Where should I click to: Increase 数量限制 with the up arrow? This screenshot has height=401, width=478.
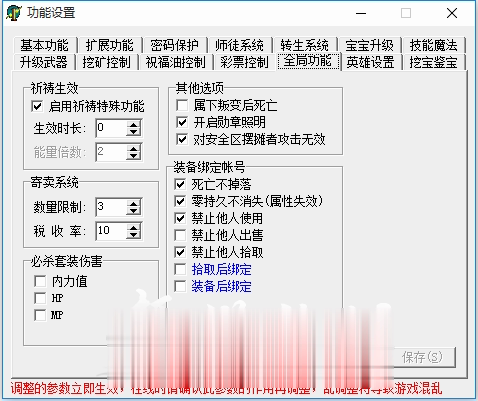point(134,204)
